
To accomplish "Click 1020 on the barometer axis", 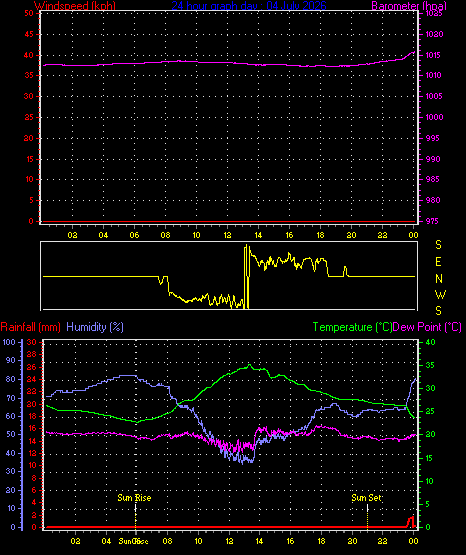I will pyautogui.click(x=434, y=34).
